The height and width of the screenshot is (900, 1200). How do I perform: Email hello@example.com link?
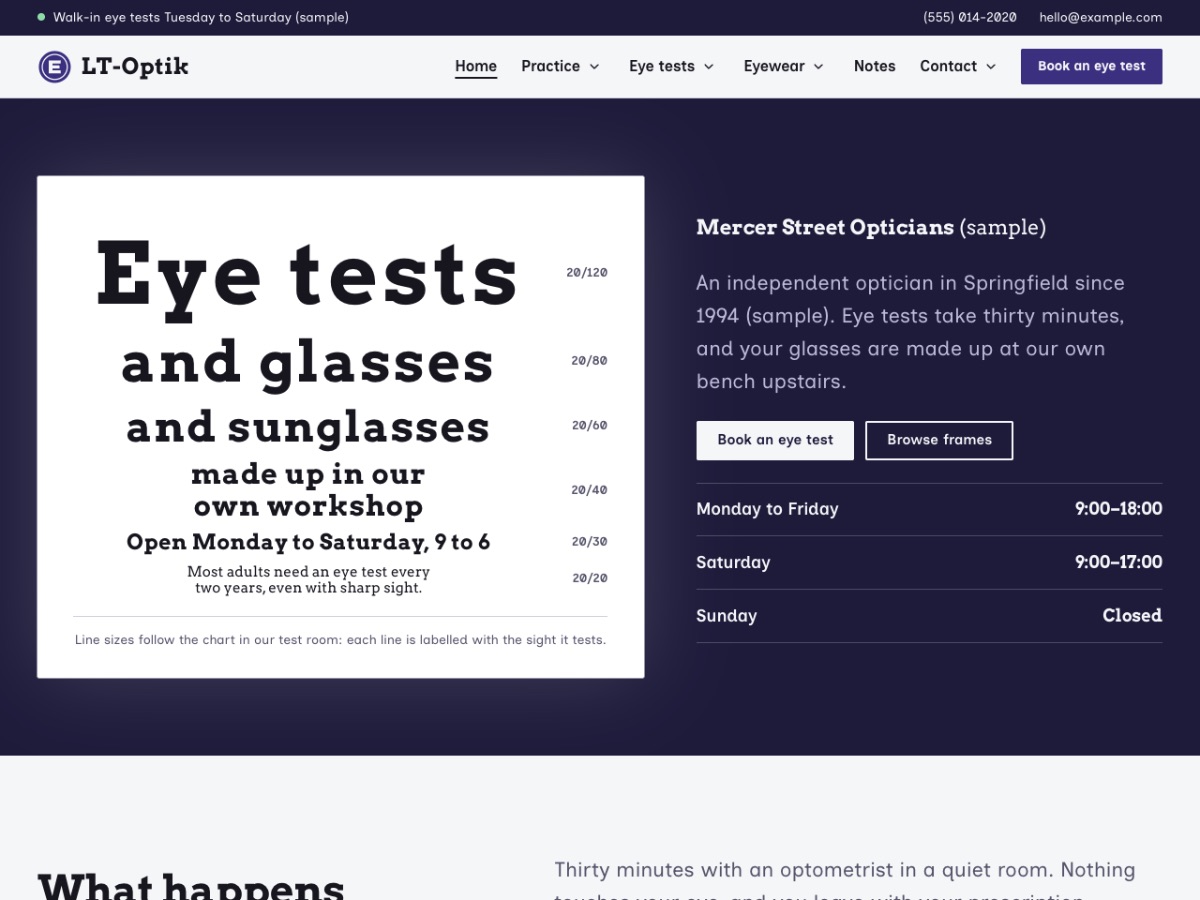tap(1100, 17)
